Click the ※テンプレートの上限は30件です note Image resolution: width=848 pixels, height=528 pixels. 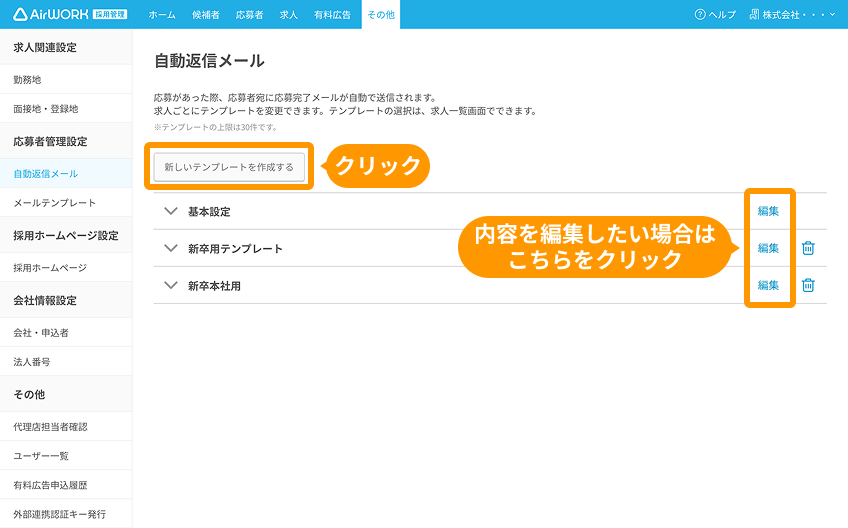pos(216,128)
